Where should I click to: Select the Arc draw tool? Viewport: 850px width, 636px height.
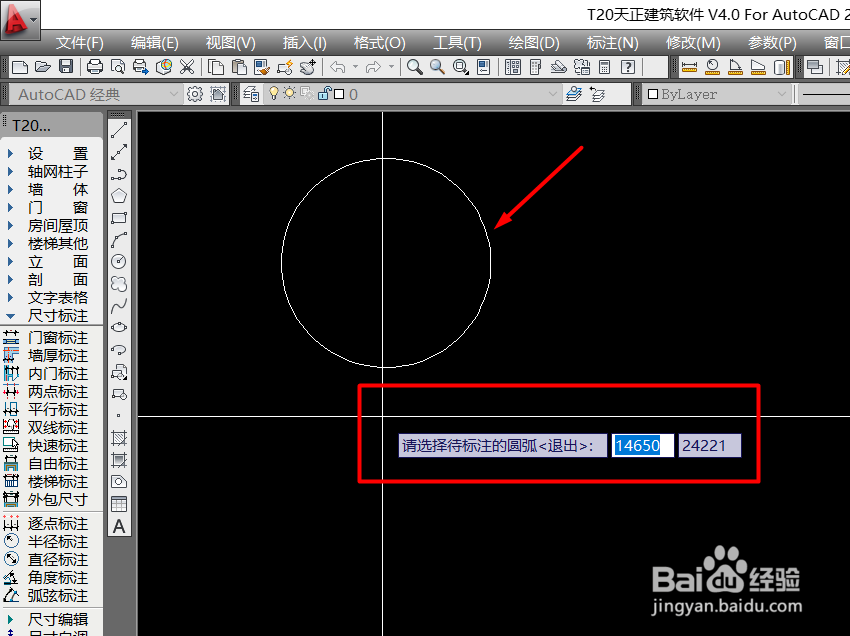tap(119, 240)
